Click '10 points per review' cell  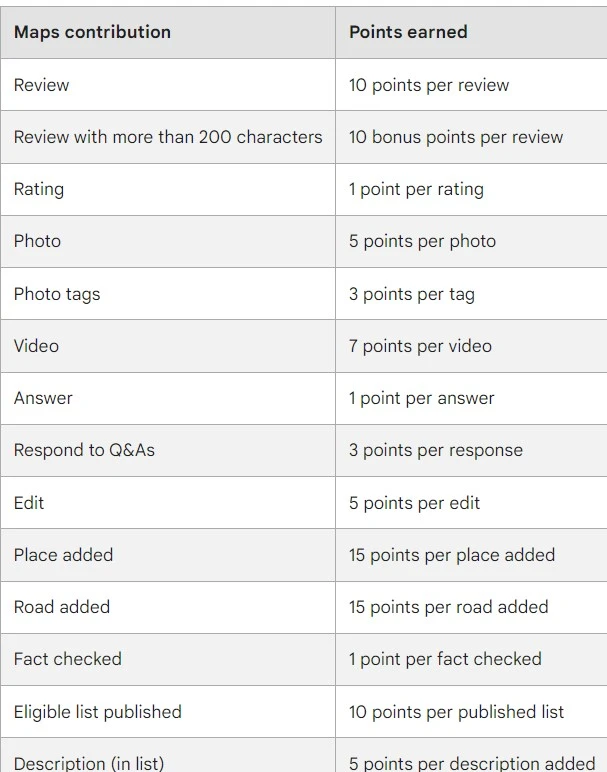[471, 85]
